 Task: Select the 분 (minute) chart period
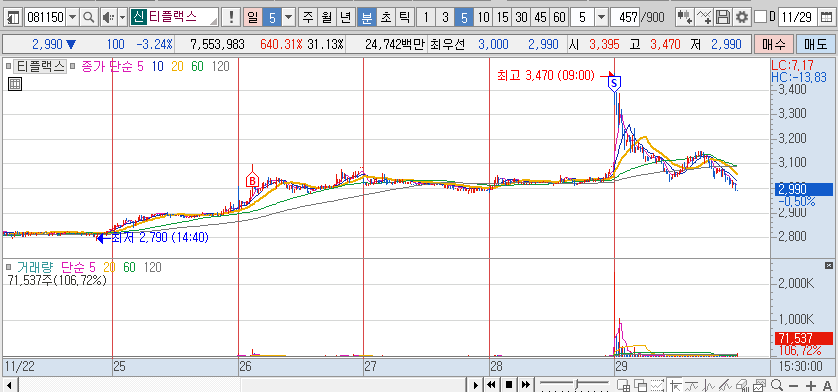367,18
